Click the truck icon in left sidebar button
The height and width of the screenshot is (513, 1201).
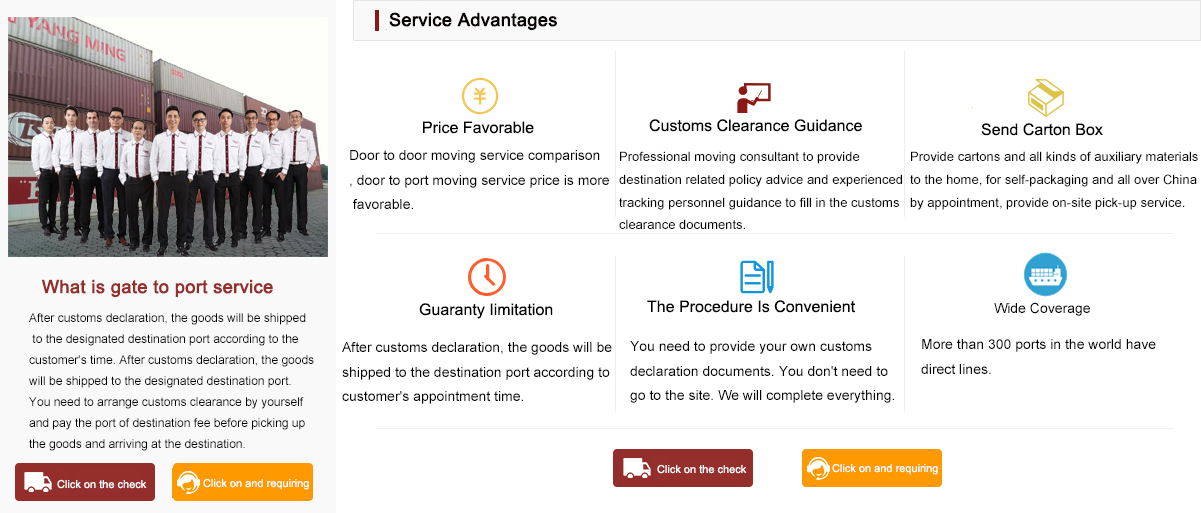pos(38,483)
